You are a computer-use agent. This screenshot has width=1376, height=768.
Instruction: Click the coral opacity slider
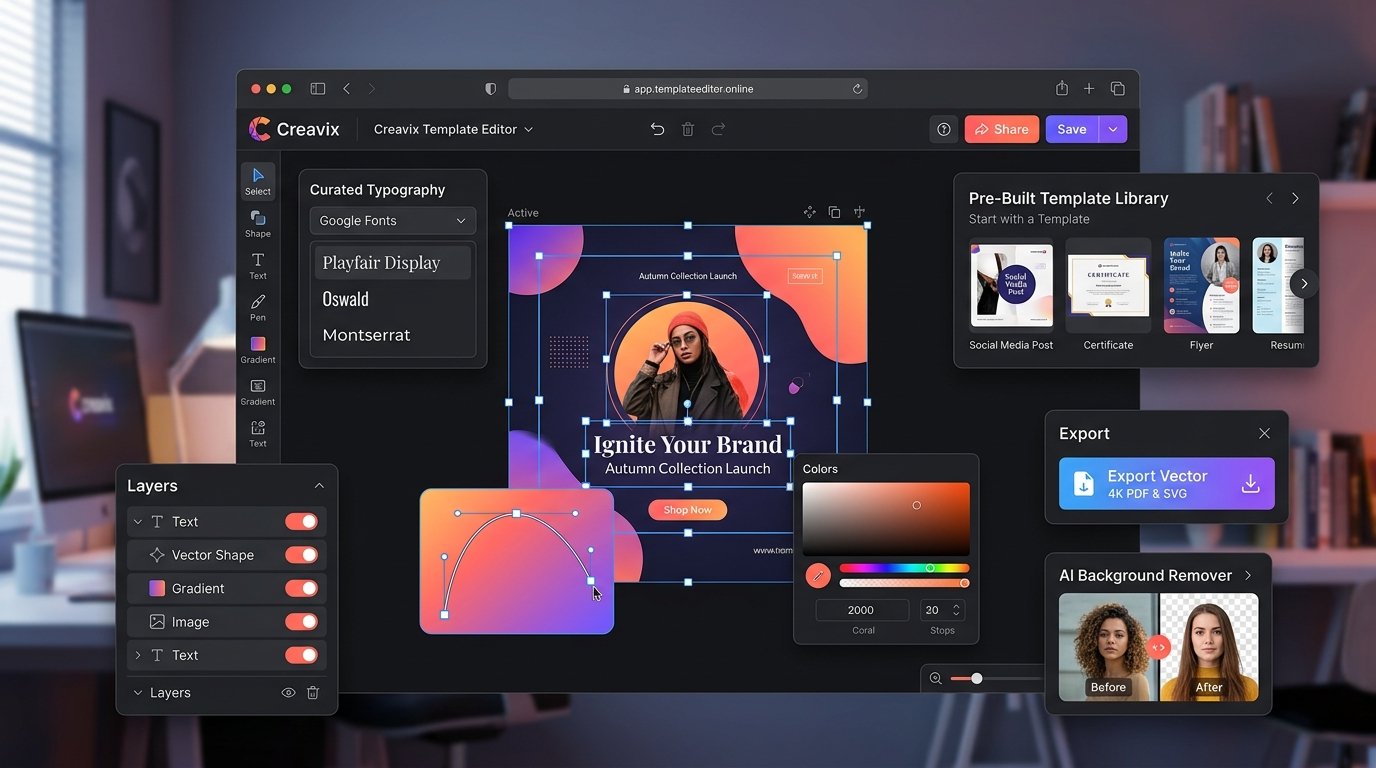(x=904, y=583)
